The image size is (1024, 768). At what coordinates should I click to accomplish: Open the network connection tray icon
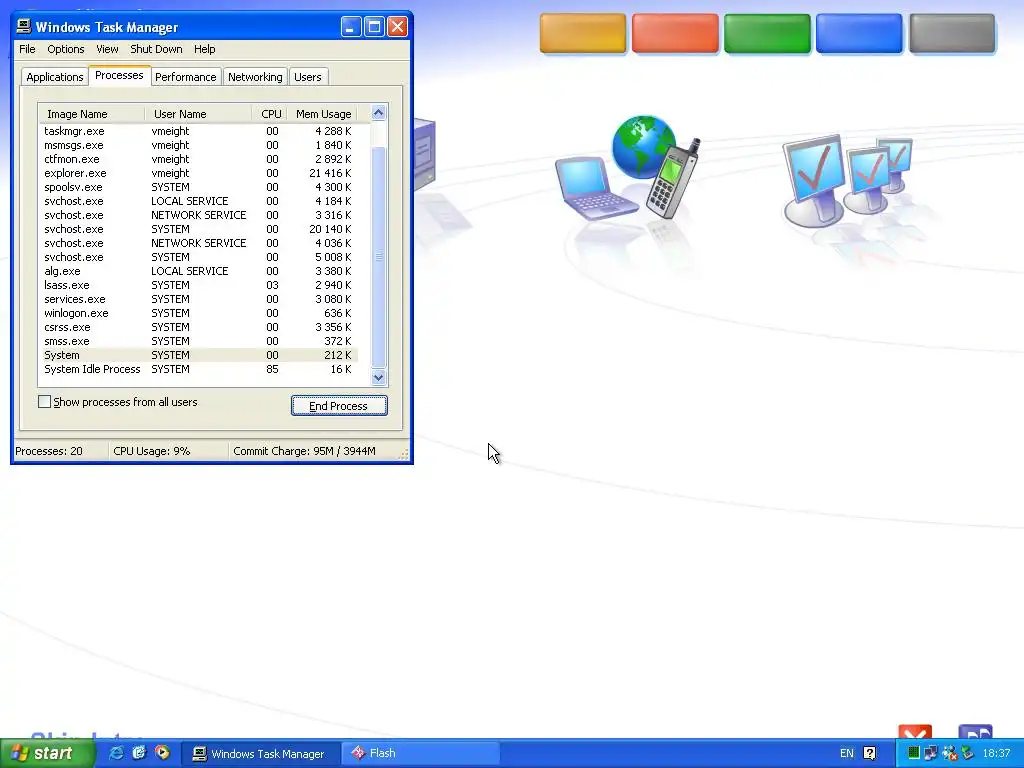pos(931,753)
